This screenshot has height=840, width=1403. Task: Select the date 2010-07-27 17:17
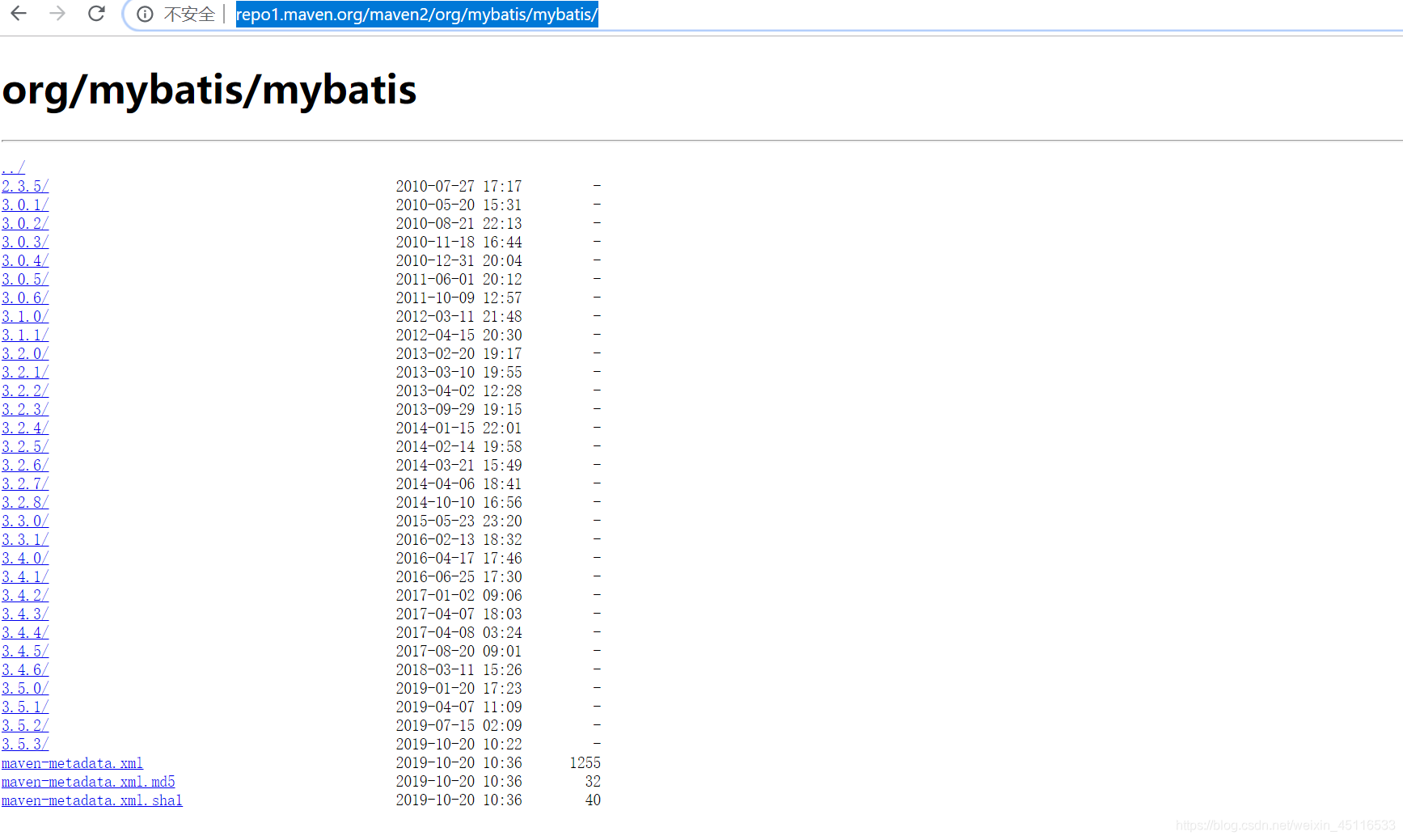click(459, 186)
